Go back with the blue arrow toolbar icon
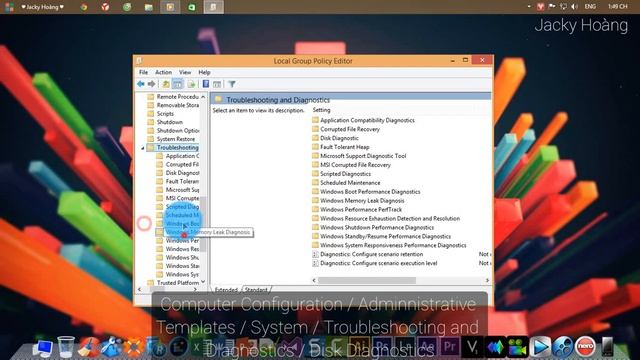 click(x=141, y=84)
